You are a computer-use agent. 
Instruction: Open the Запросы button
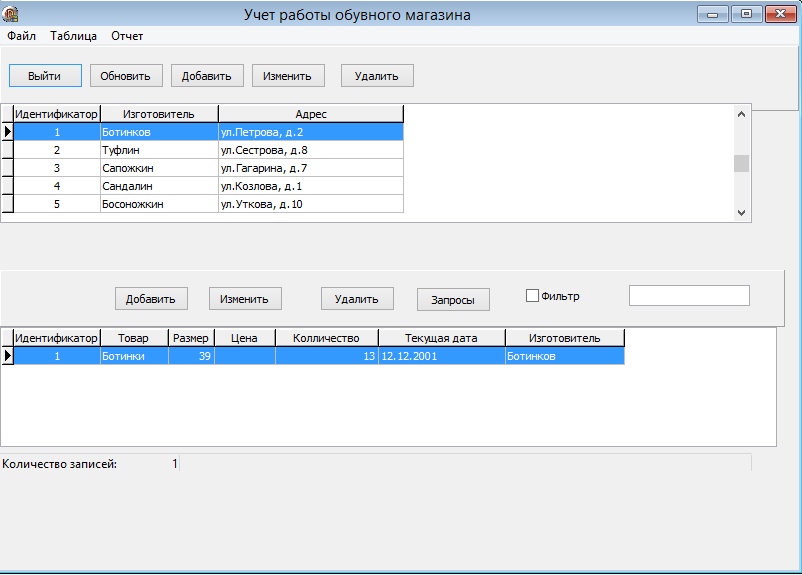453,300
